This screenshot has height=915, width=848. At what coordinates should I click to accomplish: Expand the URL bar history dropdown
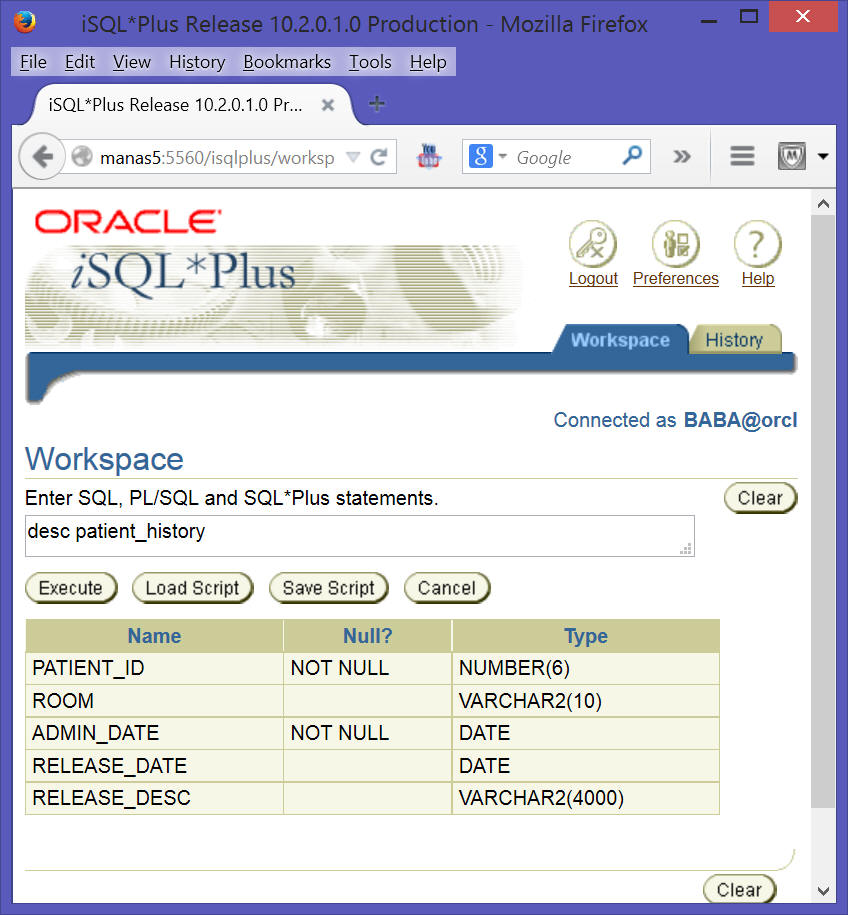[x=353, y=156]
